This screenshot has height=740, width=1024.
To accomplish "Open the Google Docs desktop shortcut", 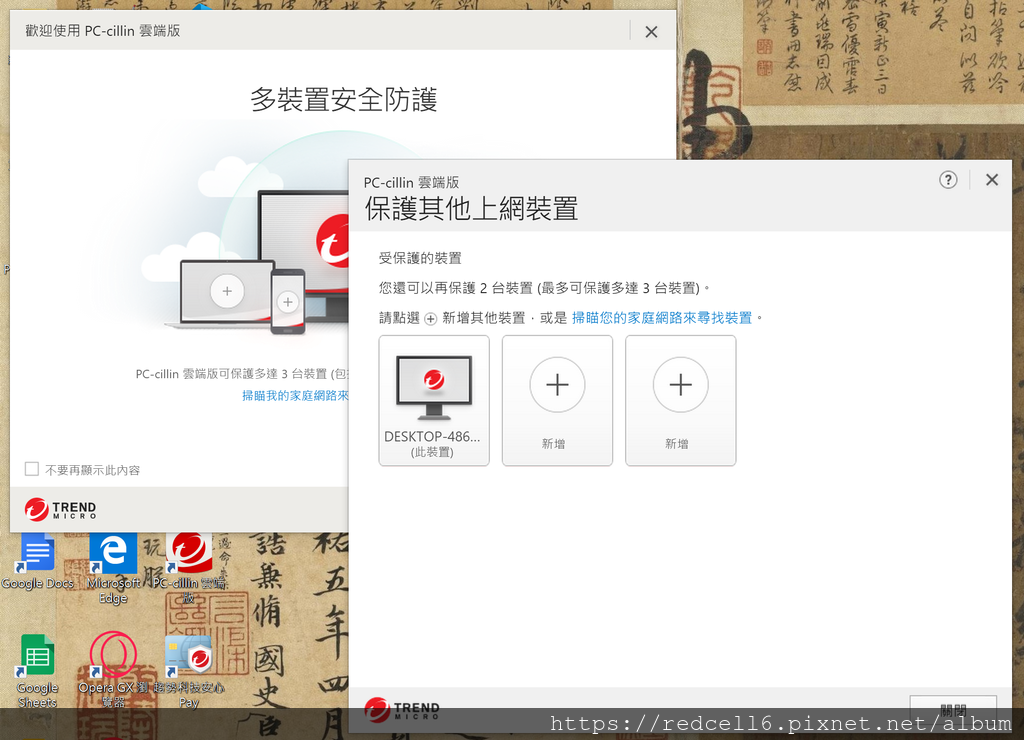I will (37, 562).
